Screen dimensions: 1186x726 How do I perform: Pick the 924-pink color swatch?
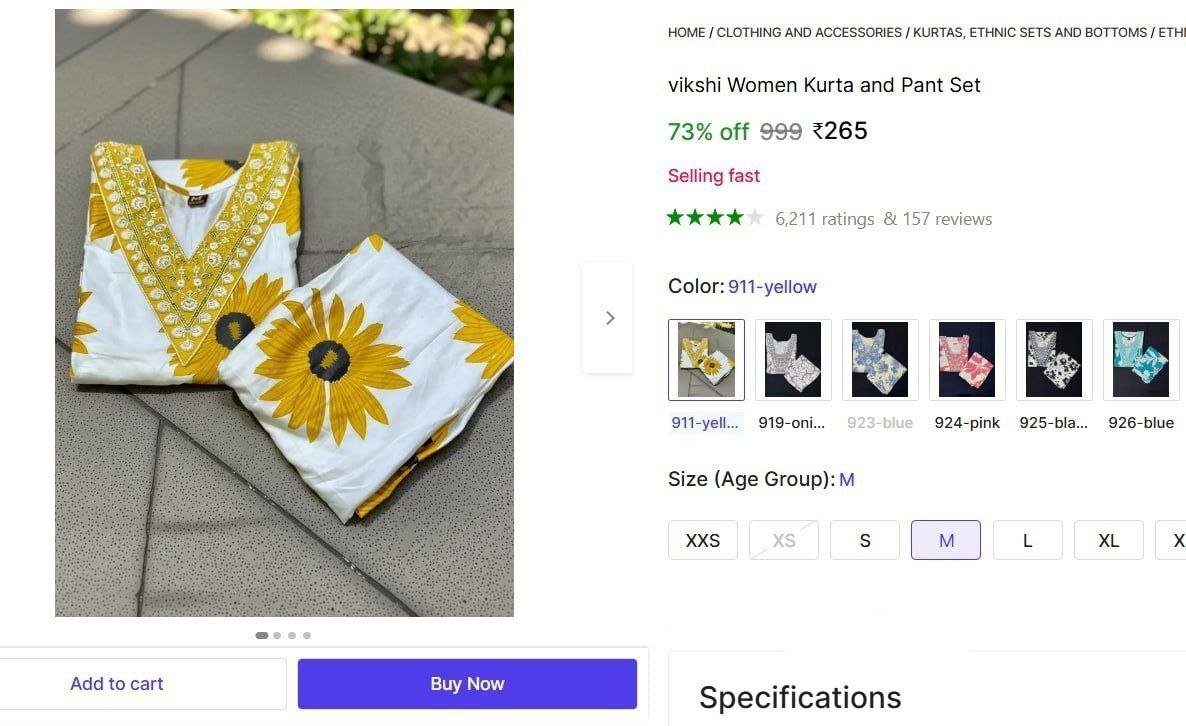pos(967,360)
